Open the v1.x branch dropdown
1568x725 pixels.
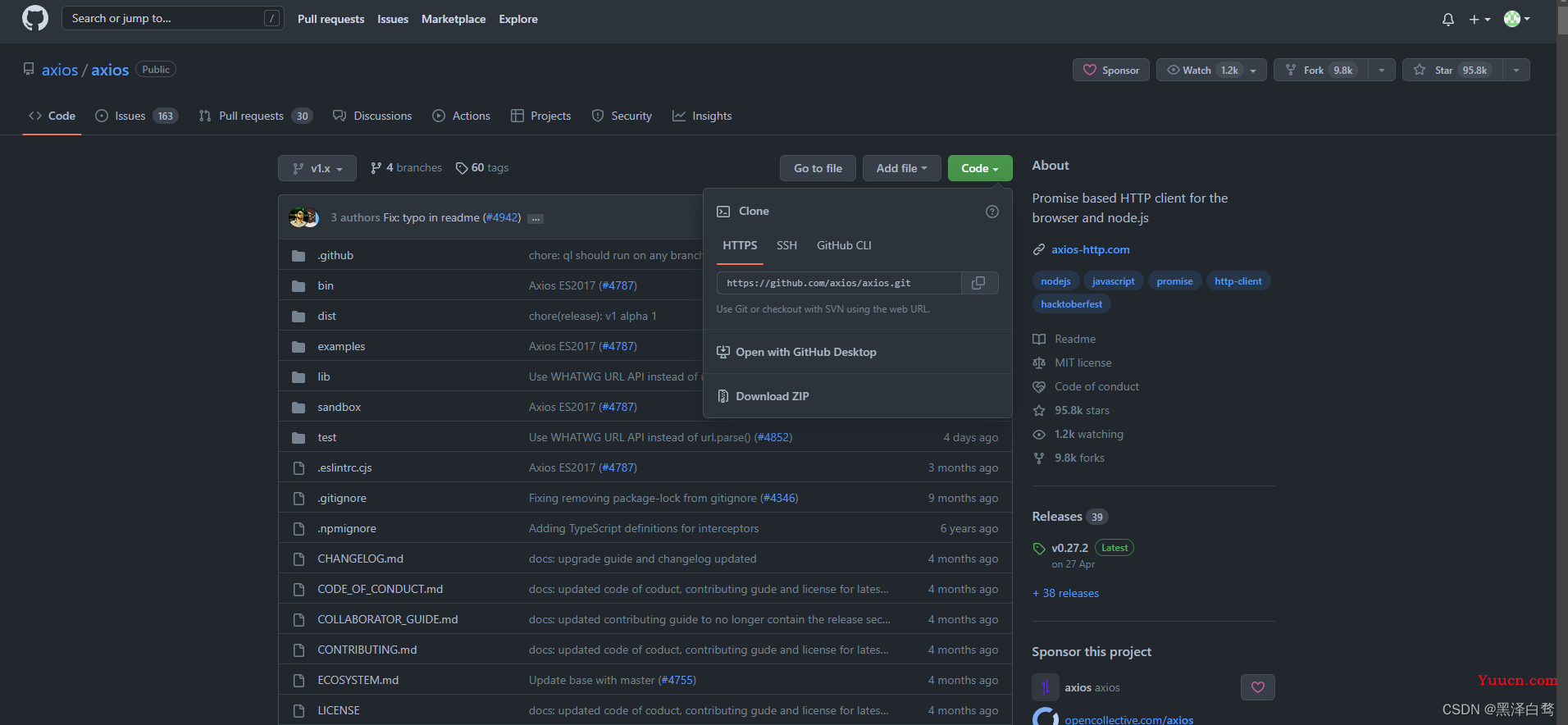(317, 168)
